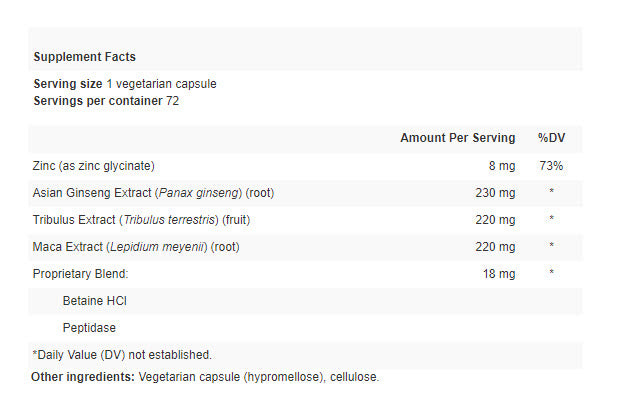Select the %DV column header

(x=551, y=138)
